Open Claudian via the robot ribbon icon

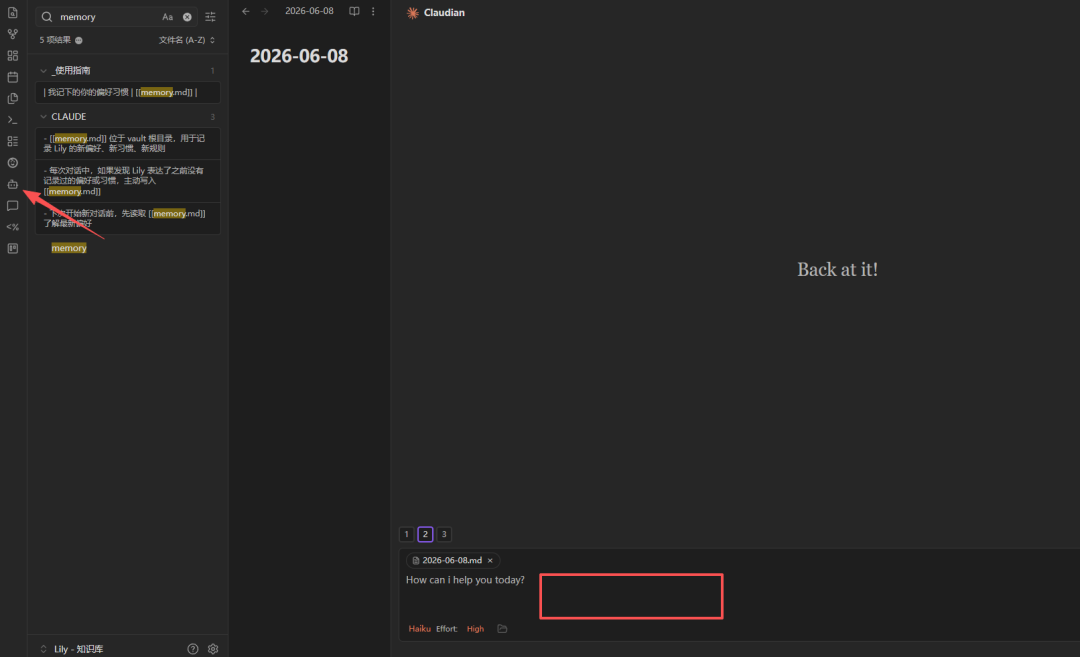point(12,184)
